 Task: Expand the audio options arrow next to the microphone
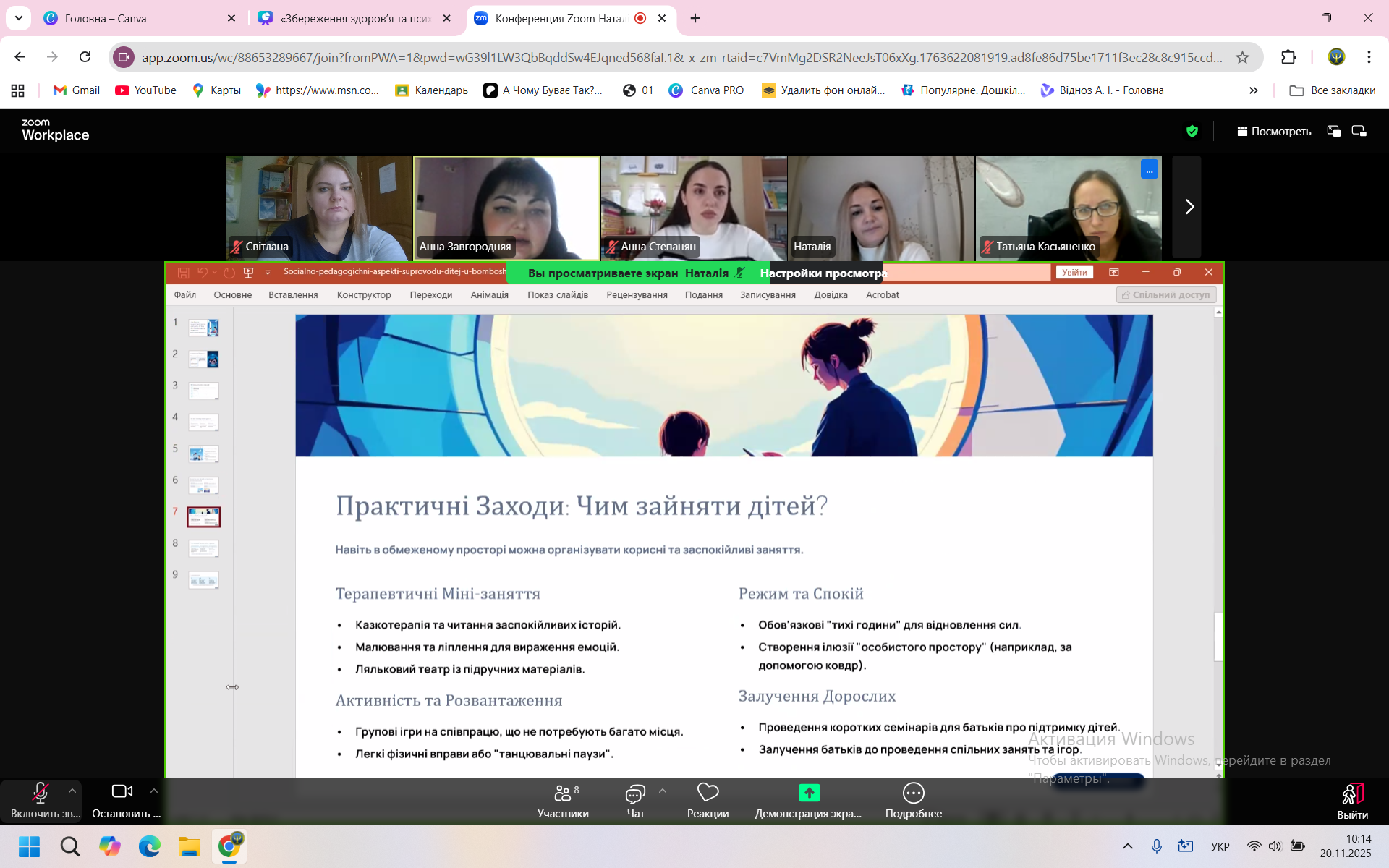[72, 791]
